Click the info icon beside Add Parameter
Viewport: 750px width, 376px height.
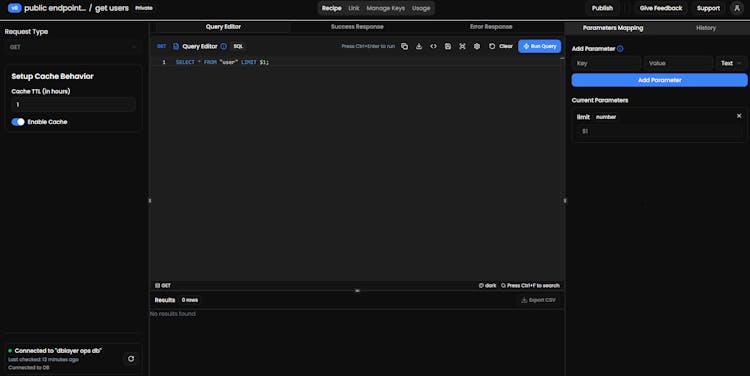coord(620,49)
